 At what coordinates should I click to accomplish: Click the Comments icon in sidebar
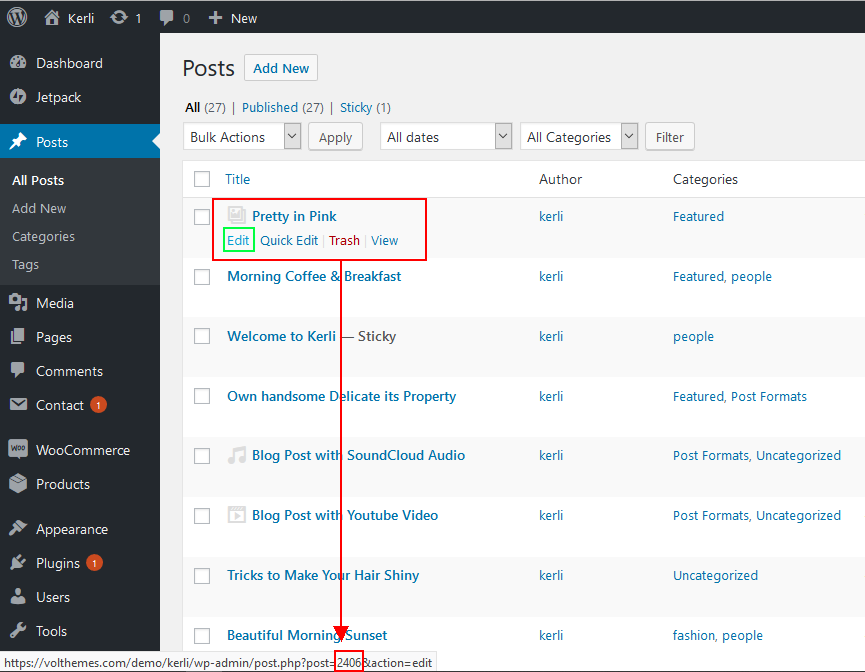(x=18, y=370)
